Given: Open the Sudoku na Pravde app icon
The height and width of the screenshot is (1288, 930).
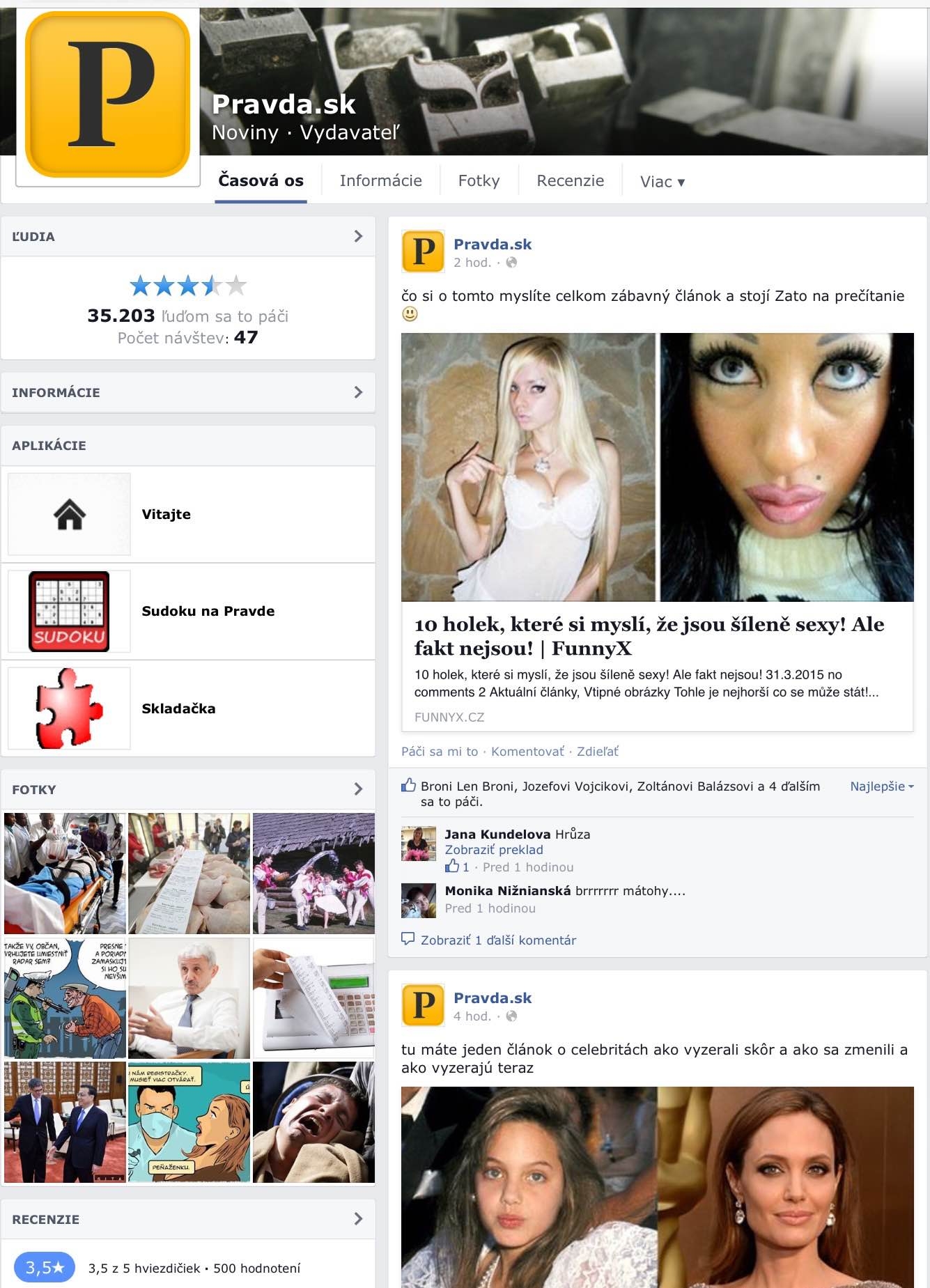Looking at the screenshot, I should 69,611.
